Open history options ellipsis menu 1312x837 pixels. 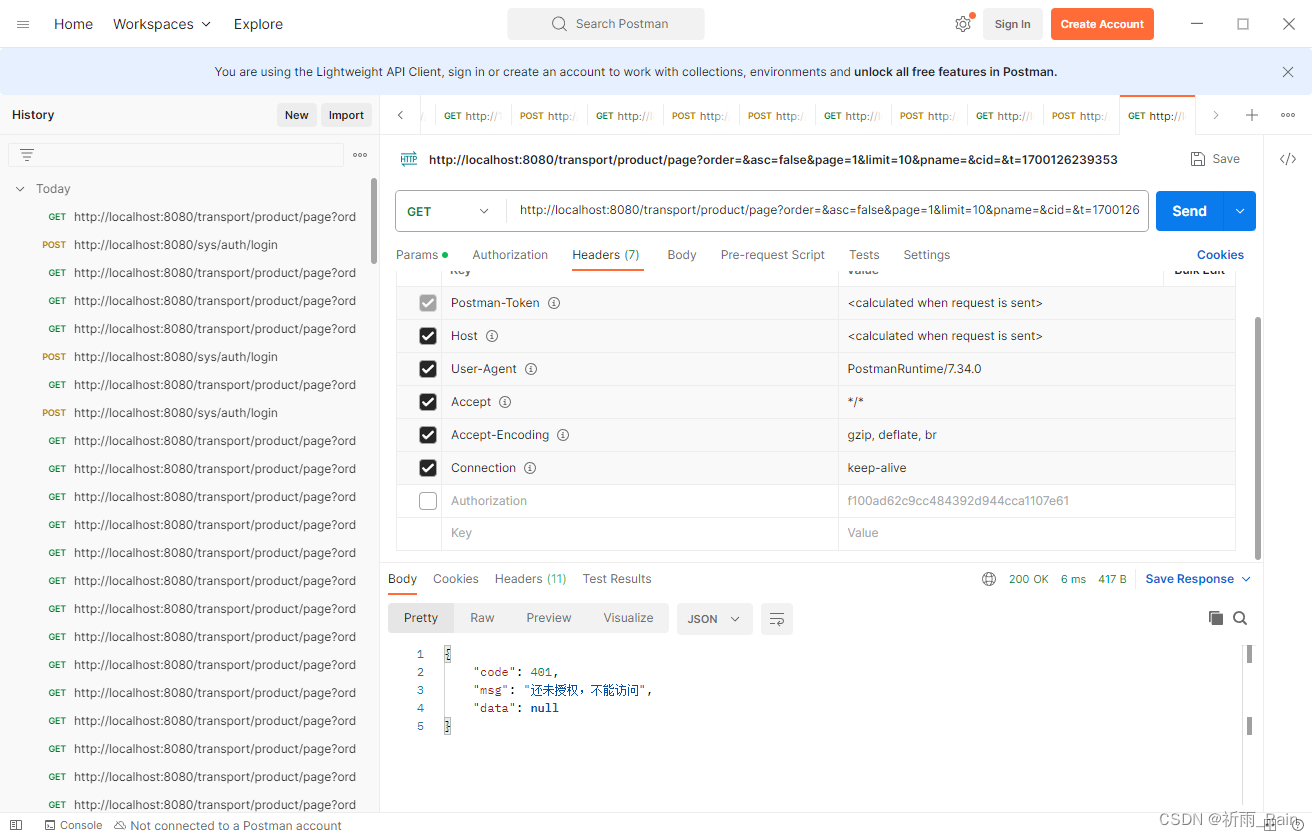coord(360,155)
